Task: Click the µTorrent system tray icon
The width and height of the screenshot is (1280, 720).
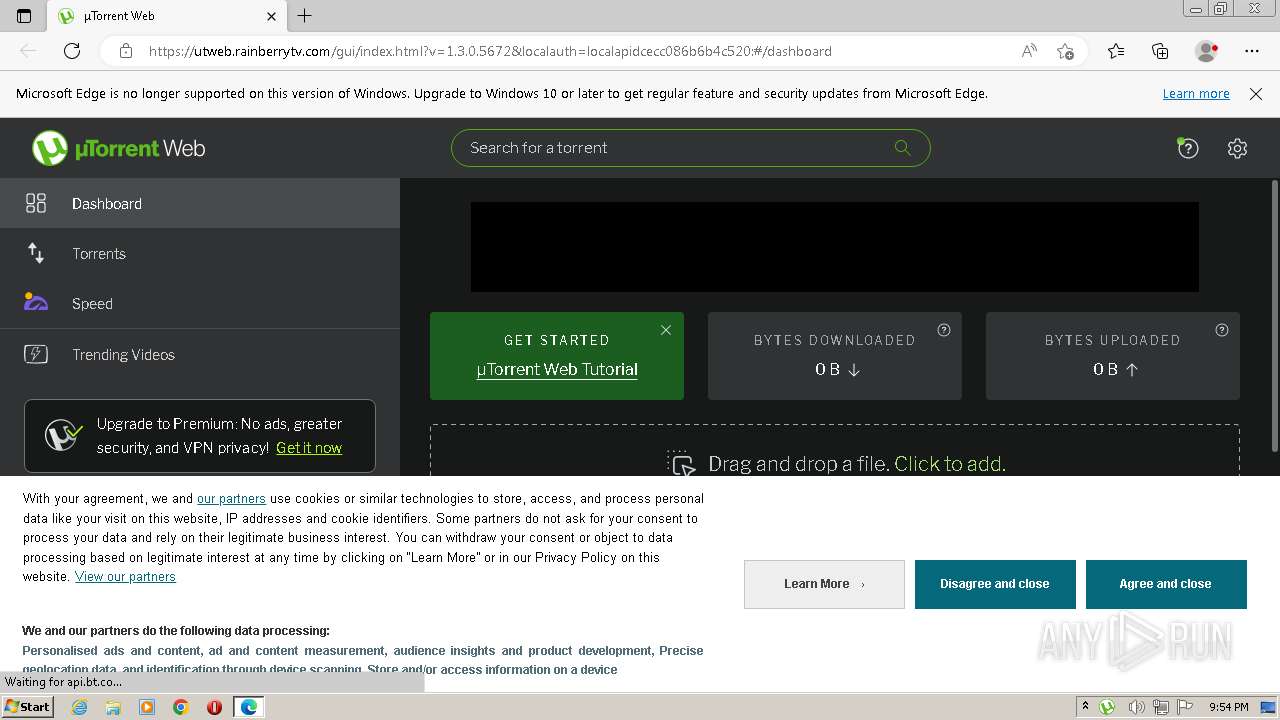Action: 1107,707
